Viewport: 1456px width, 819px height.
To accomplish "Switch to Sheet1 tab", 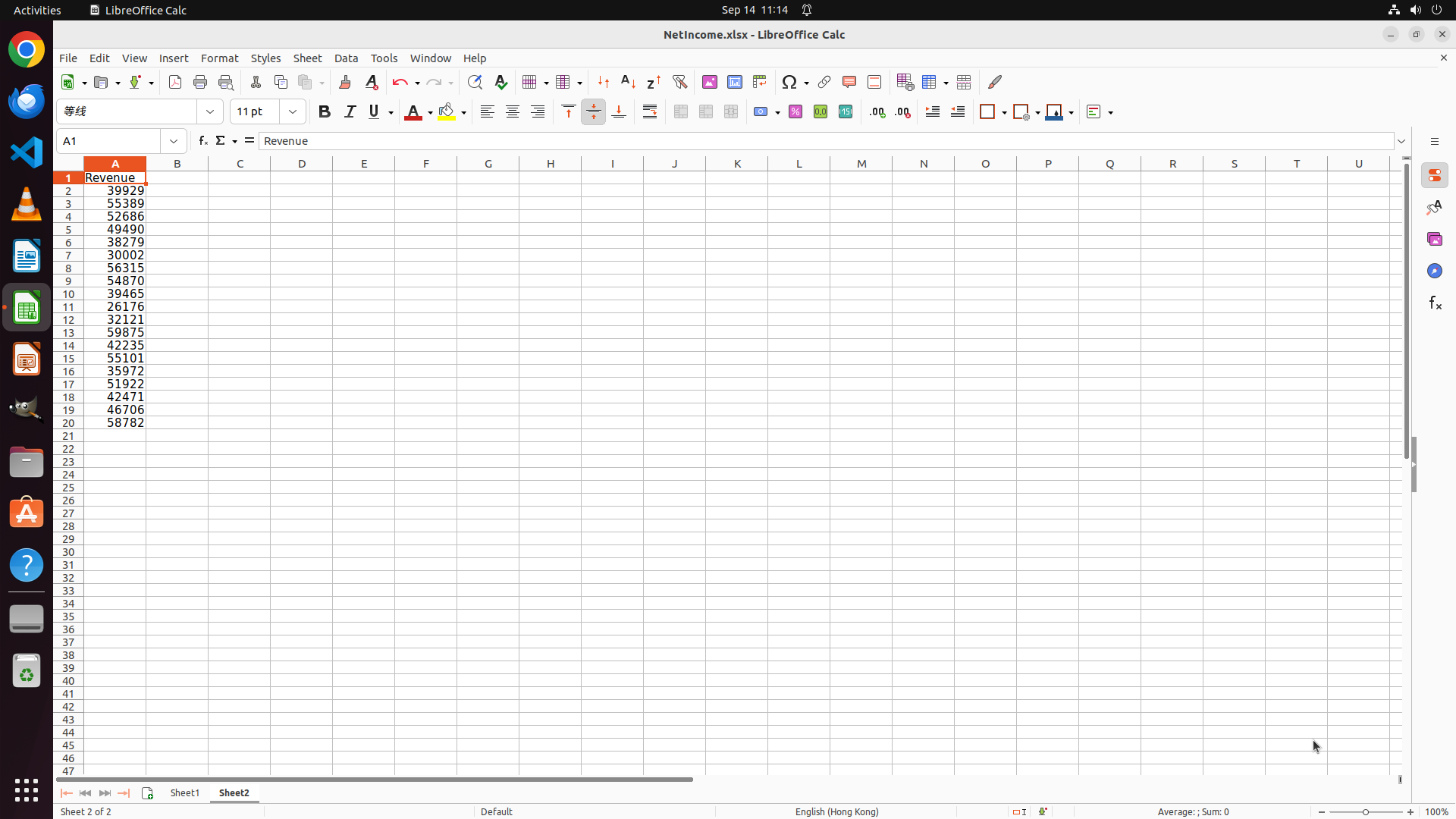I will 184,792.
